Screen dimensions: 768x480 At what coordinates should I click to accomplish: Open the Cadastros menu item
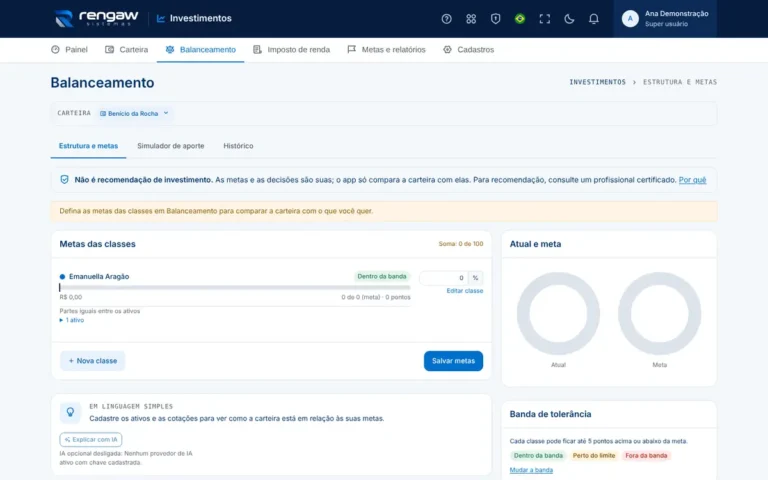coord(468,49)
